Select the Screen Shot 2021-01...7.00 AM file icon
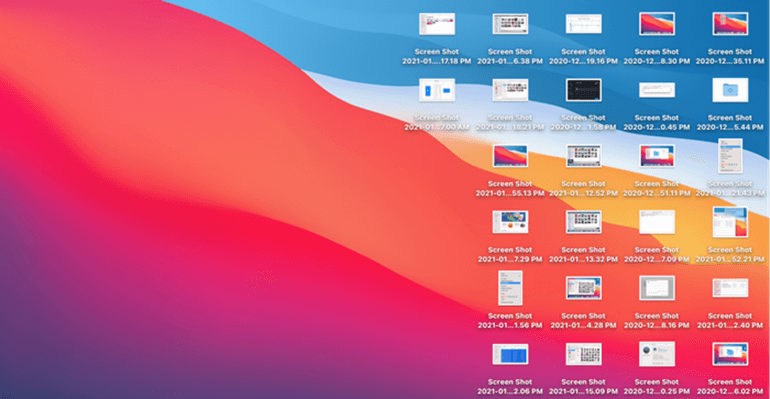The image size is (770, 399). (437, 90)
